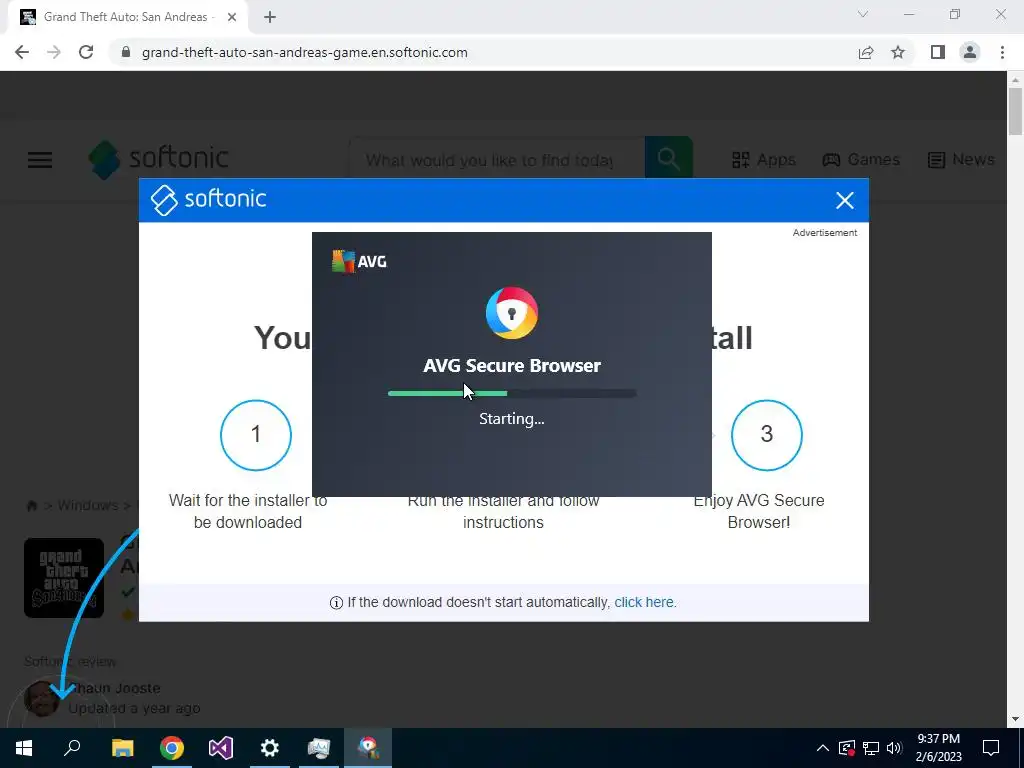The width and height of the screenshot is (1024, 768).
Task: Click the home breadcrumb icon
Action: coord(31,505)
